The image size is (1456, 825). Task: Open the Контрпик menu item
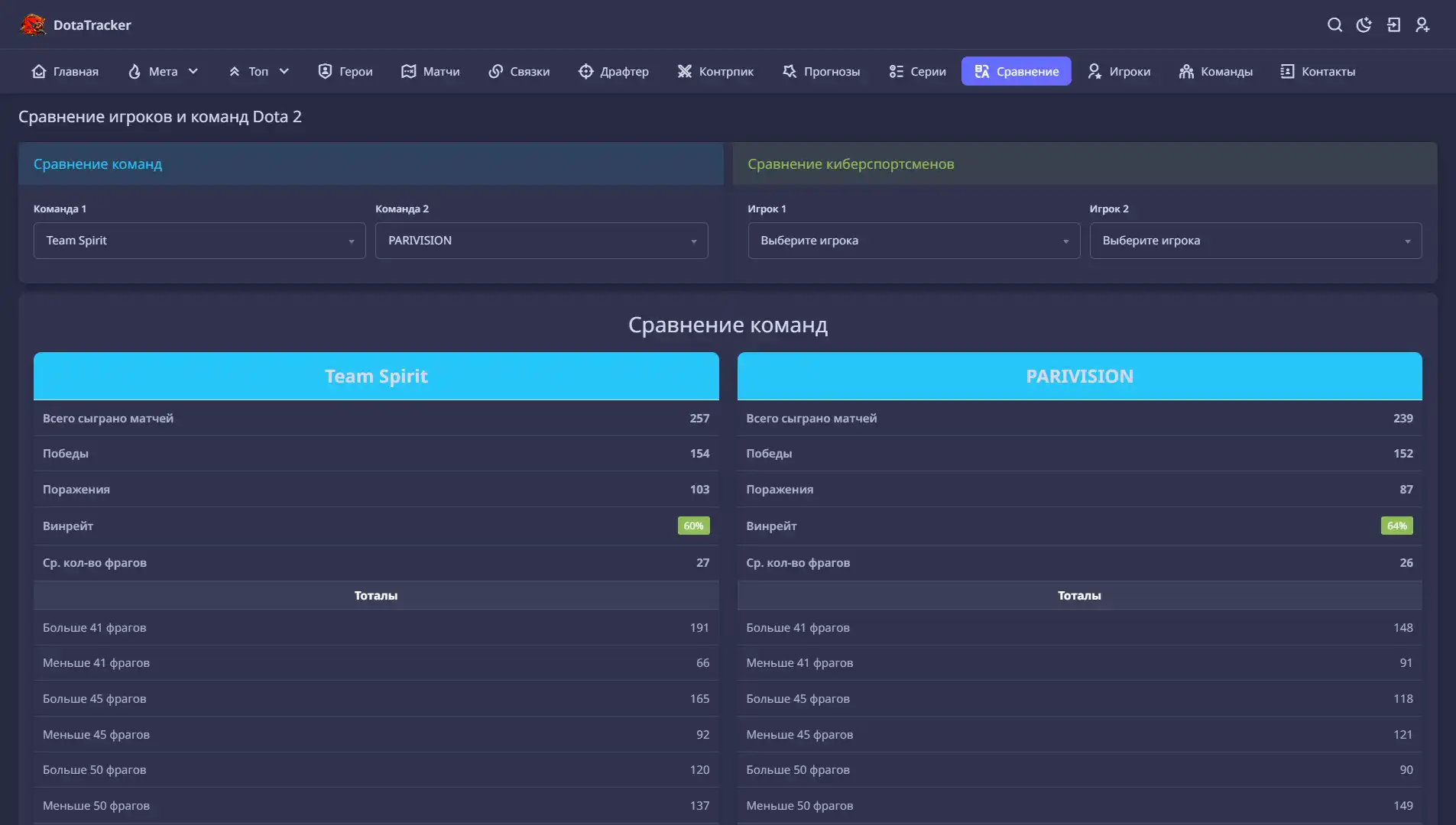click(x=715, y=71)
